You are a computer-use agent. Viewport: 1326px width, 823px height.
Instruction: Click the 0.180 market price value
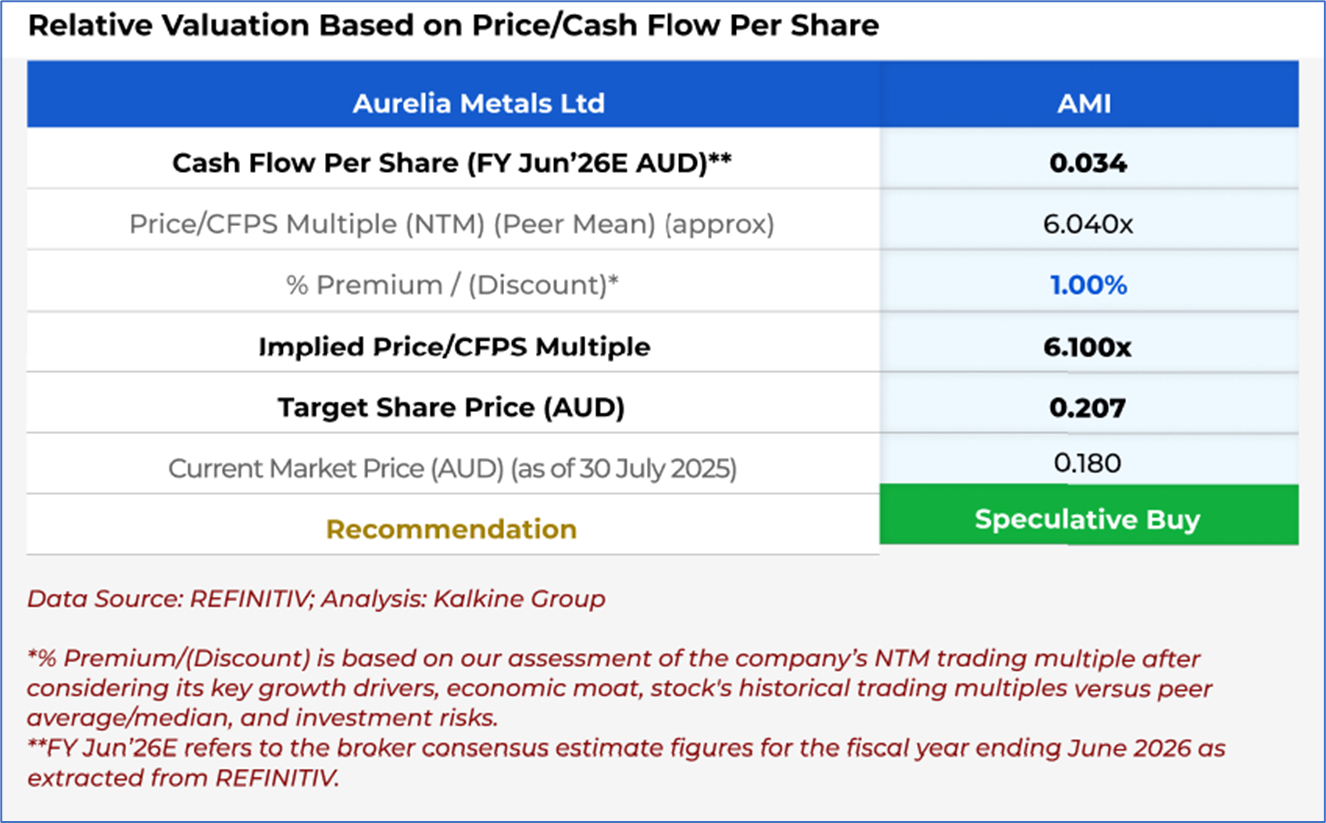click(1088, 463)
